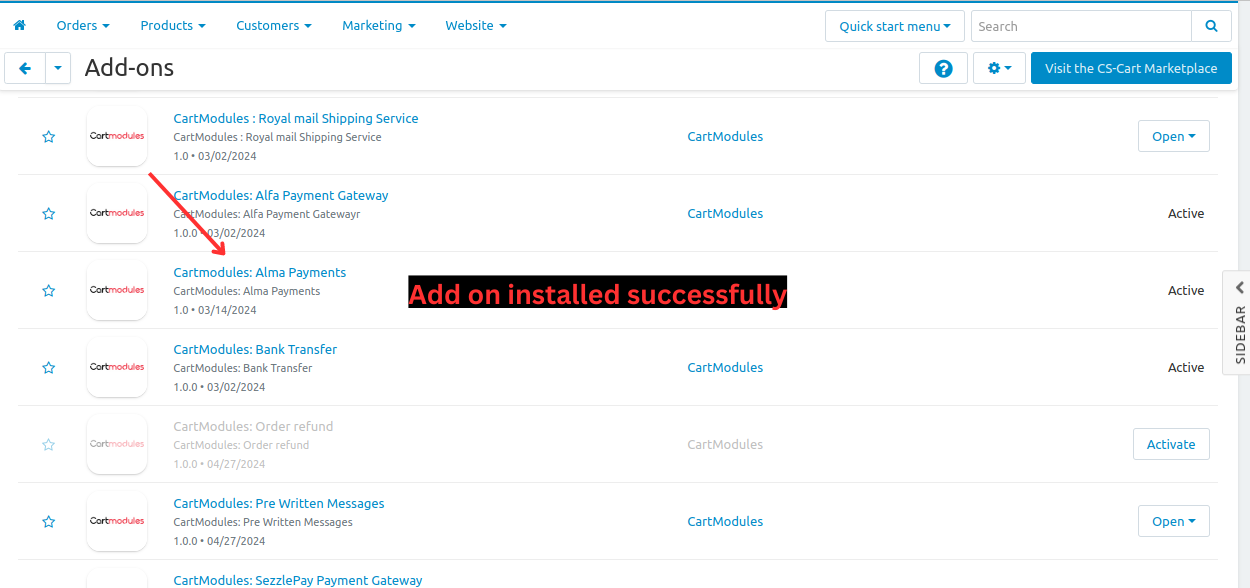Click Active status of Alfa Payment Gateway
This screenshot has height=588, width=1250.
point(1186,213)
